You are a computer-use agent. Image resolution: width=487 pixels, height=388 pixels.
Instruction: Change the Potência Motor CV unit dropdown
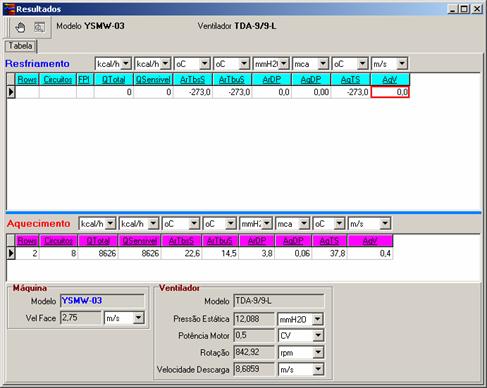tap(318, 335)
